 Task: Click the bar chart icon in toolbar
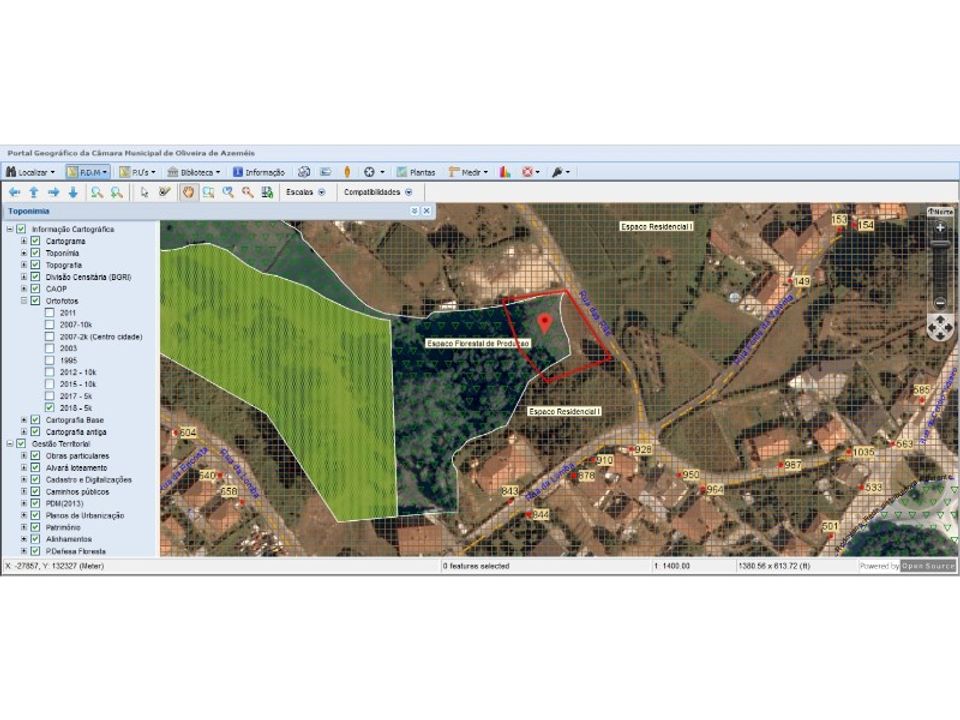(x=505, y=172)
